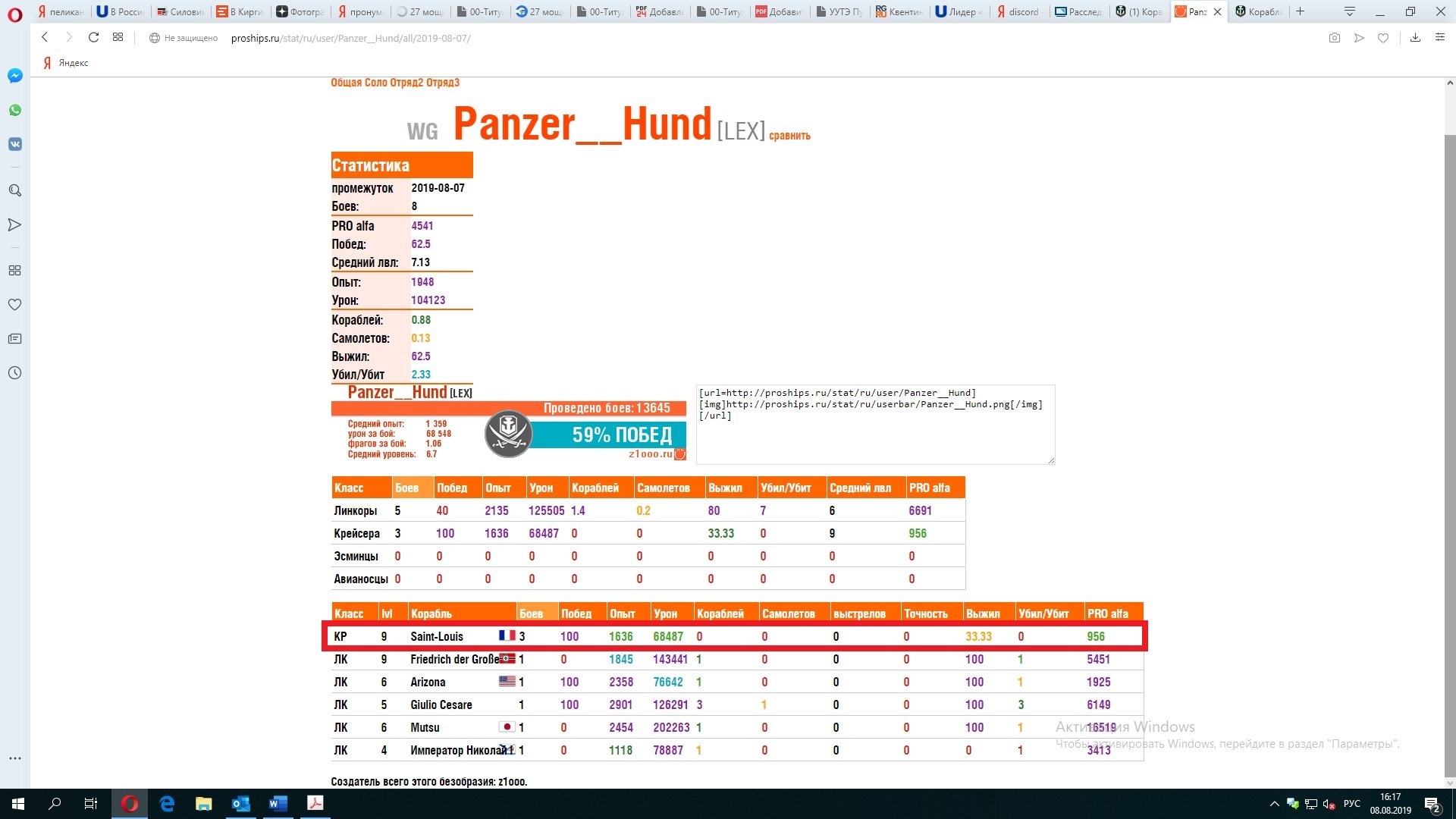Switch to the 'пеликан' tab
Viewport: 1456px width, 819px height.
tap(61, 11)
